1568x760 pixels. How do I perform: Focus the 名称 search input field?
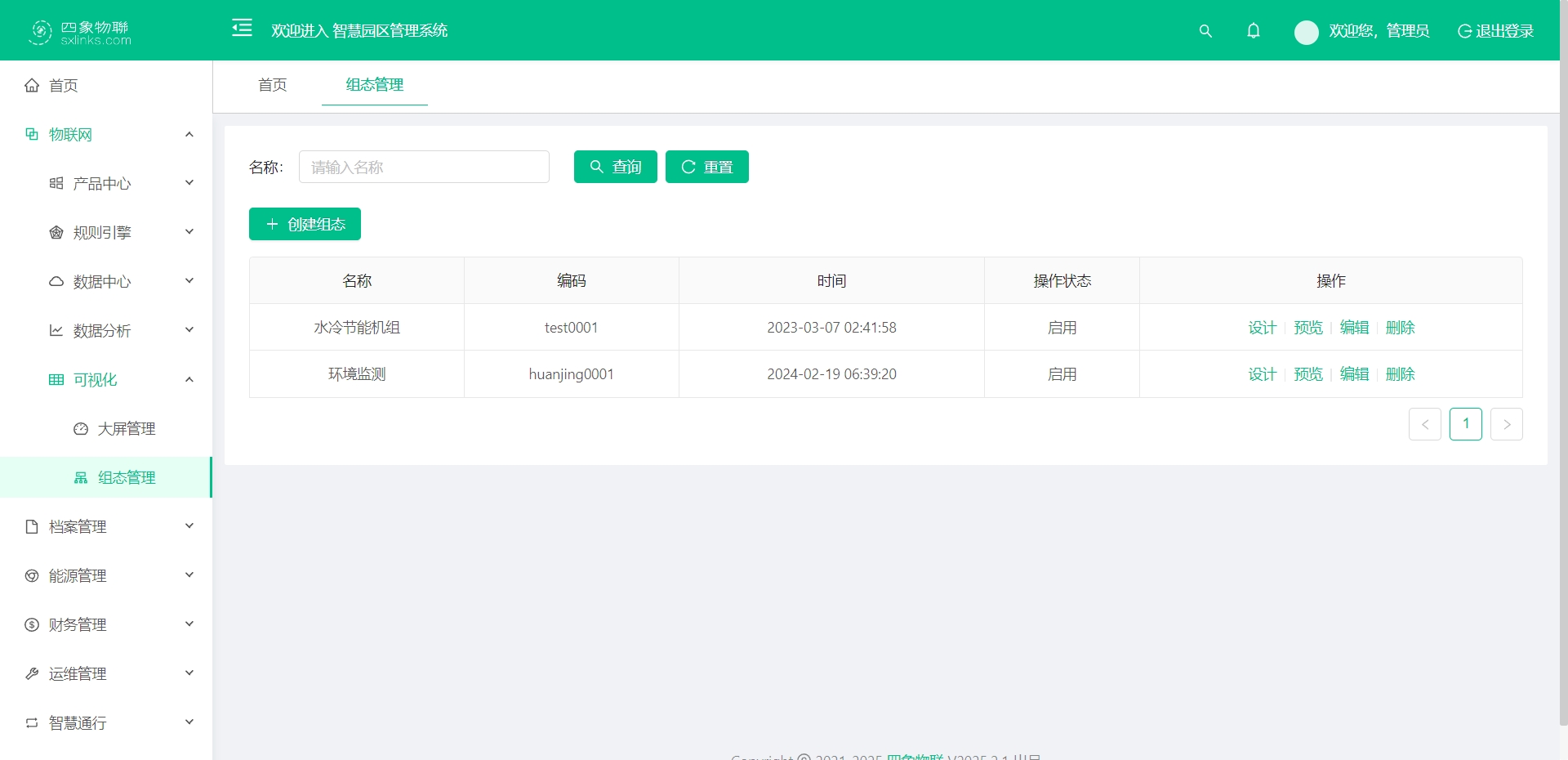pos(424,167)
